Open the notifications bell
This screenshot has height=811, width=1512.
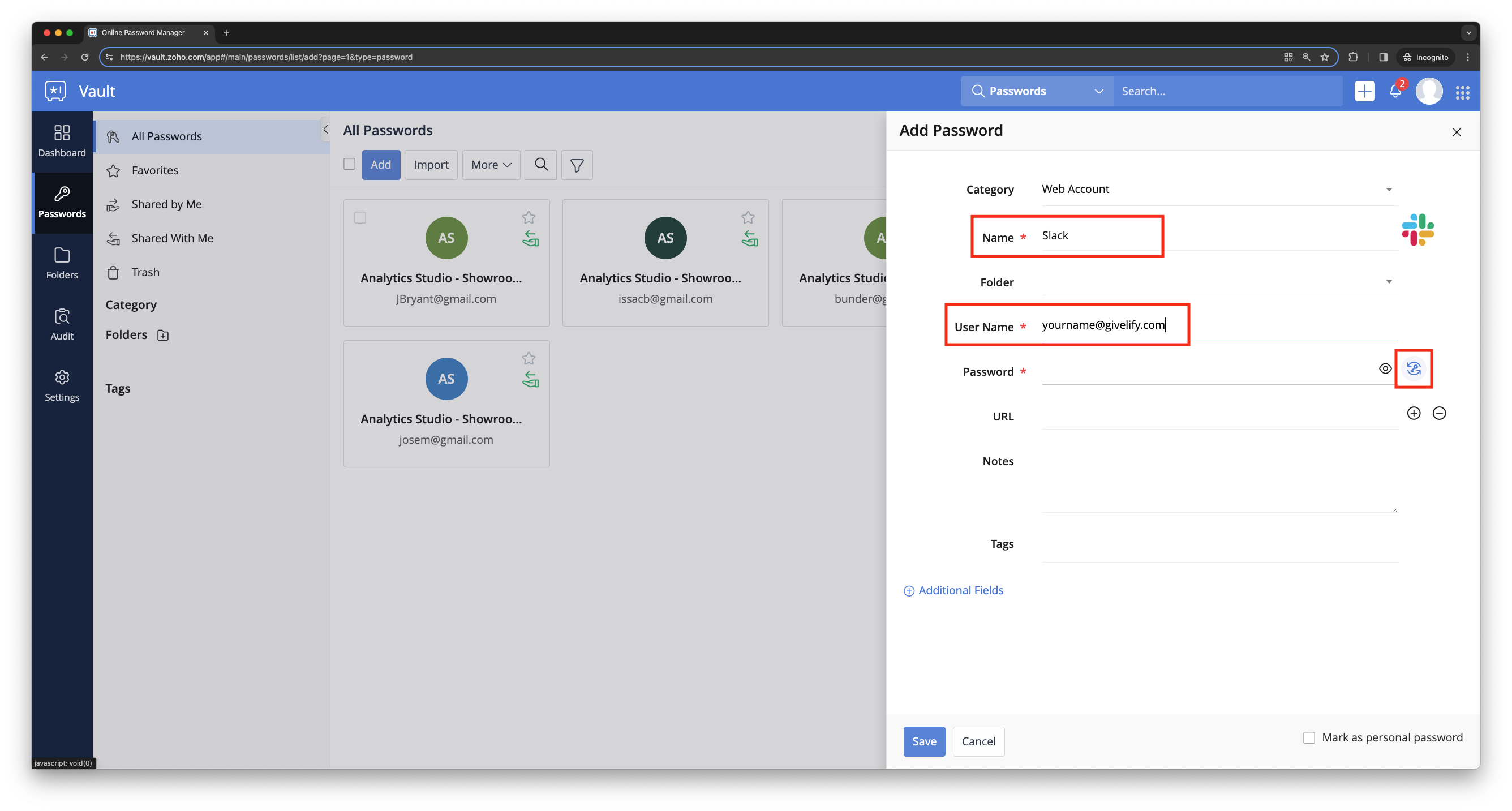pyautogui.click(x=1395, y=91)
